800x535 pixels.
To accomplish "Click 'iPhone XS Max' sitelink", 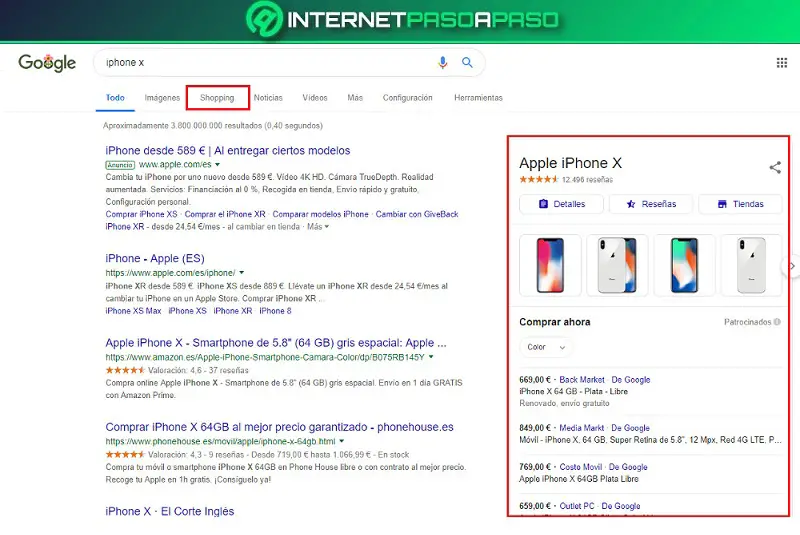I will (133, 311).
